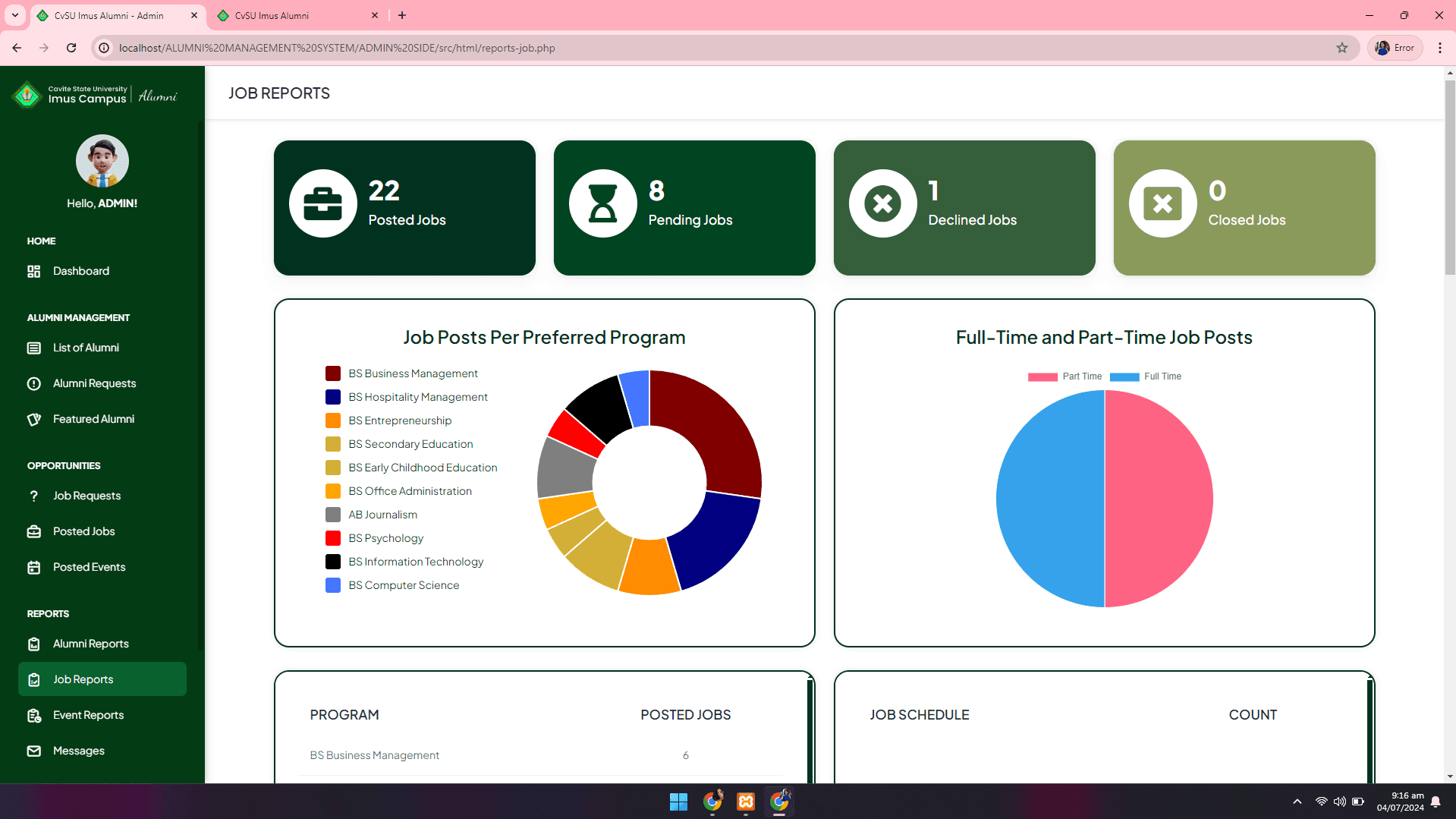Click the CvSU Imus Campus logo

click(x=95, y=95)
